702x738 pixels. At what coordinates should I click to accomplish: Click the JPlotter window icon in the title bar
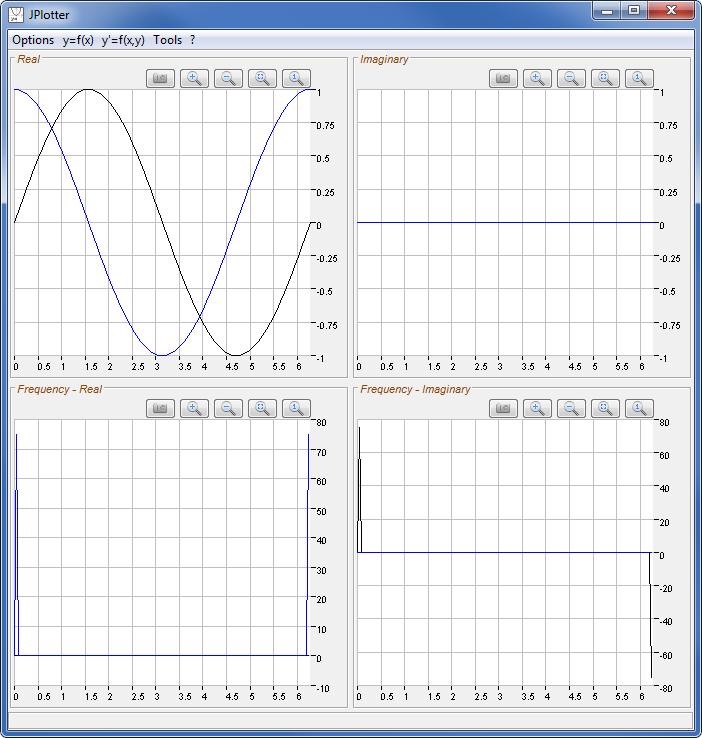point(17,14)
